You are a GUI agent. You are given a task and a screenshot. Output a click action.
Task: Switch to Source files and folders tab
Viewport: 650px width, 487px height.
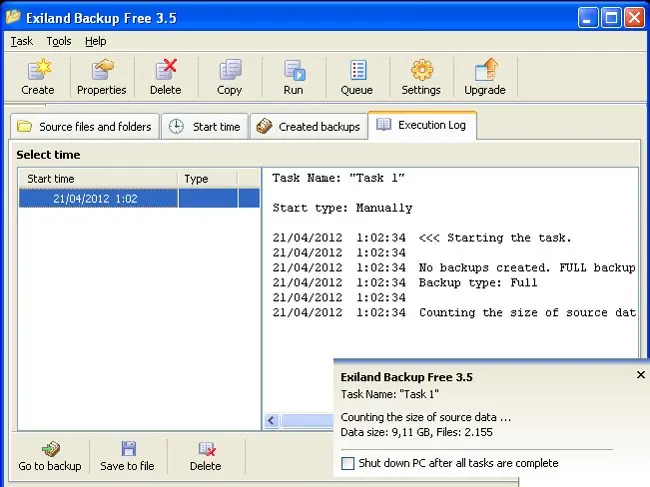[86, 127]
